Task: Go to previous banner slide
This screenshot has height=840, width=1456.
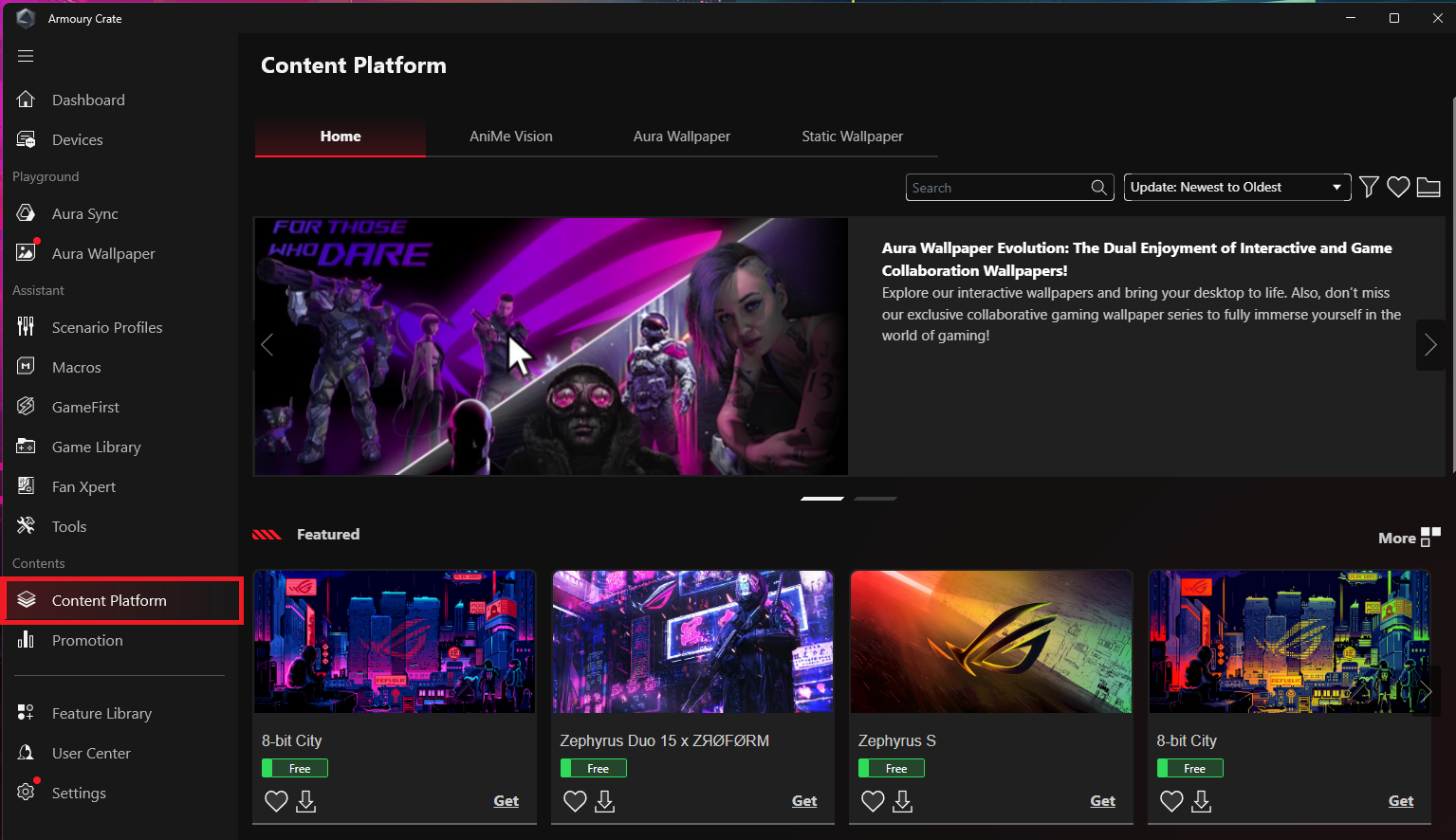Action: (267, 345)
